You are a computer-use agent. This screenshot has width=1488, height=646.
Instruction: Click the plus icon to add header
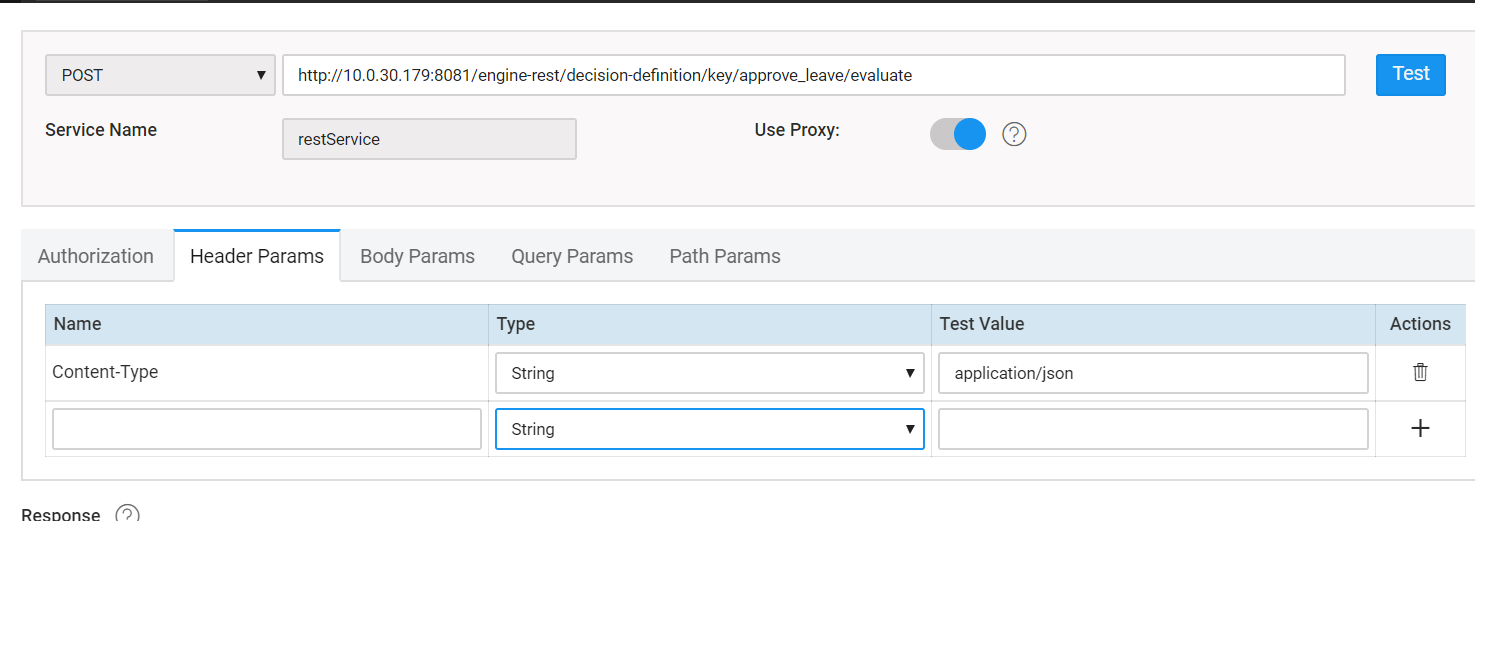tap(1419, 428)
